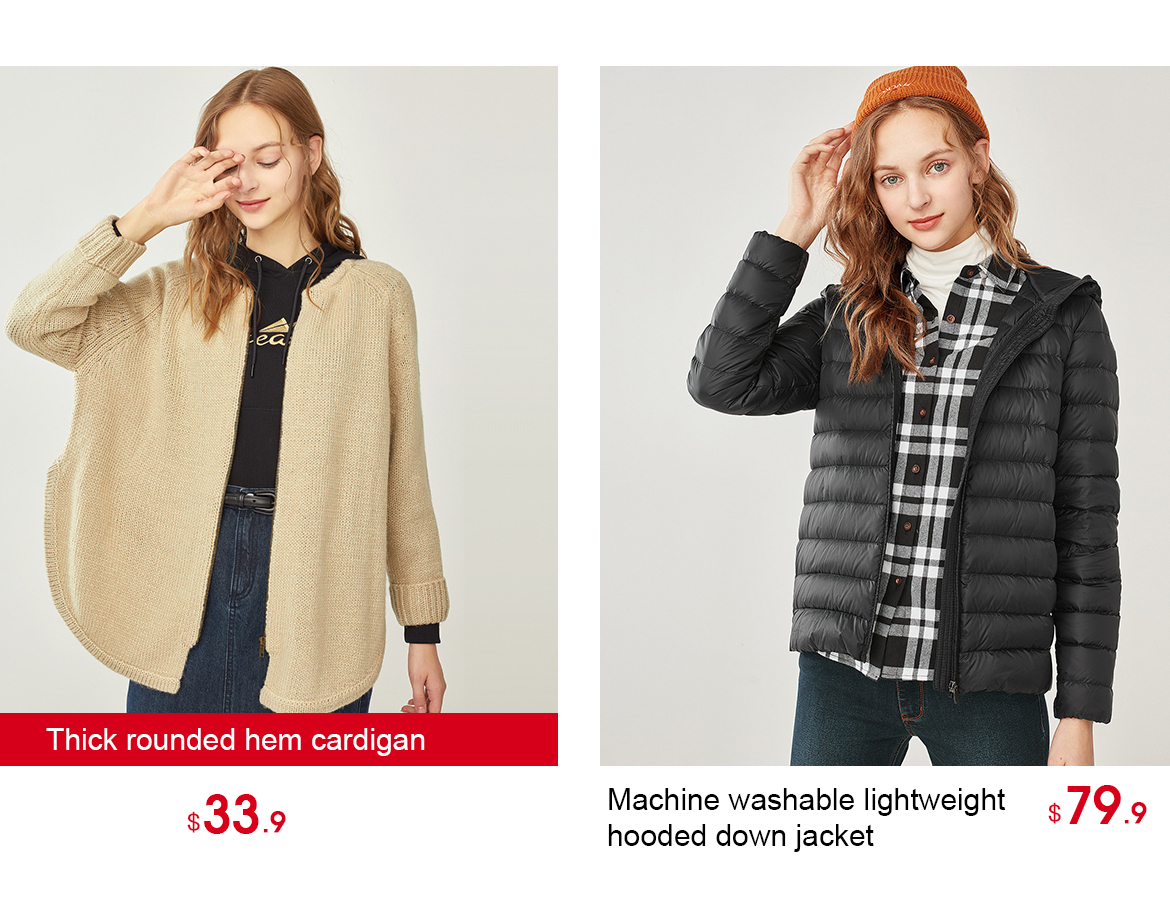Open the black down jacket product photo
Screen dimensions: 1170x904
click(885, 415)
